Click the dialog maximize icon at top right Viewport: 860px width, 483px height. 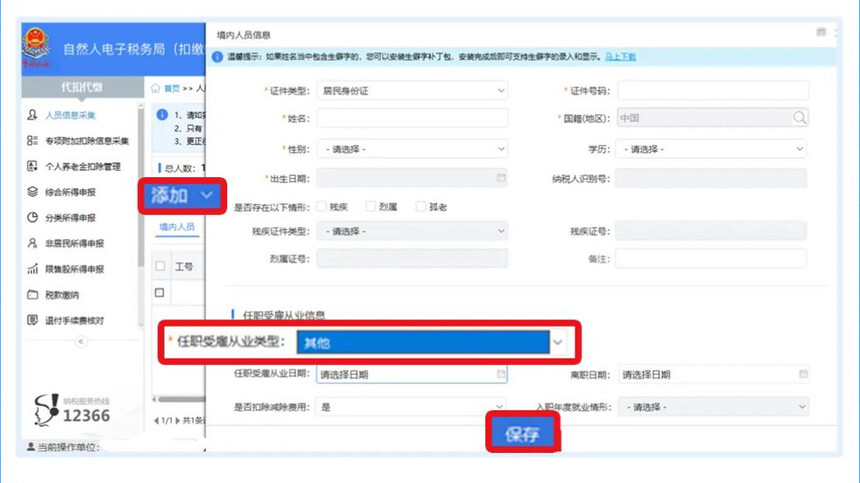tap(821, 32)
